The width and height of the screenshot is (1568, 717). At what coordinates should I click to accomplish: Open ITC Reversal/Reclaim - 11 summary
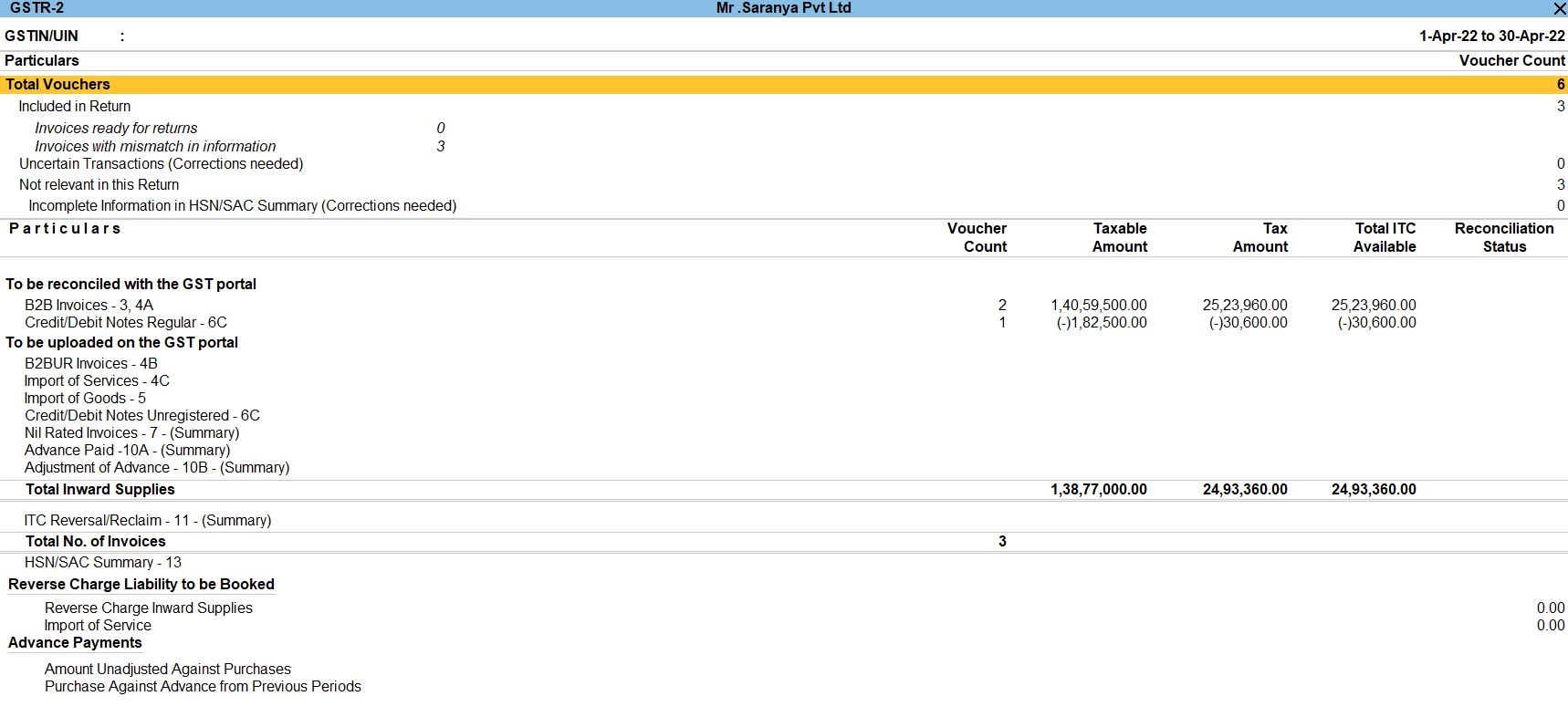pyautogui.click(x=148, y=520)
